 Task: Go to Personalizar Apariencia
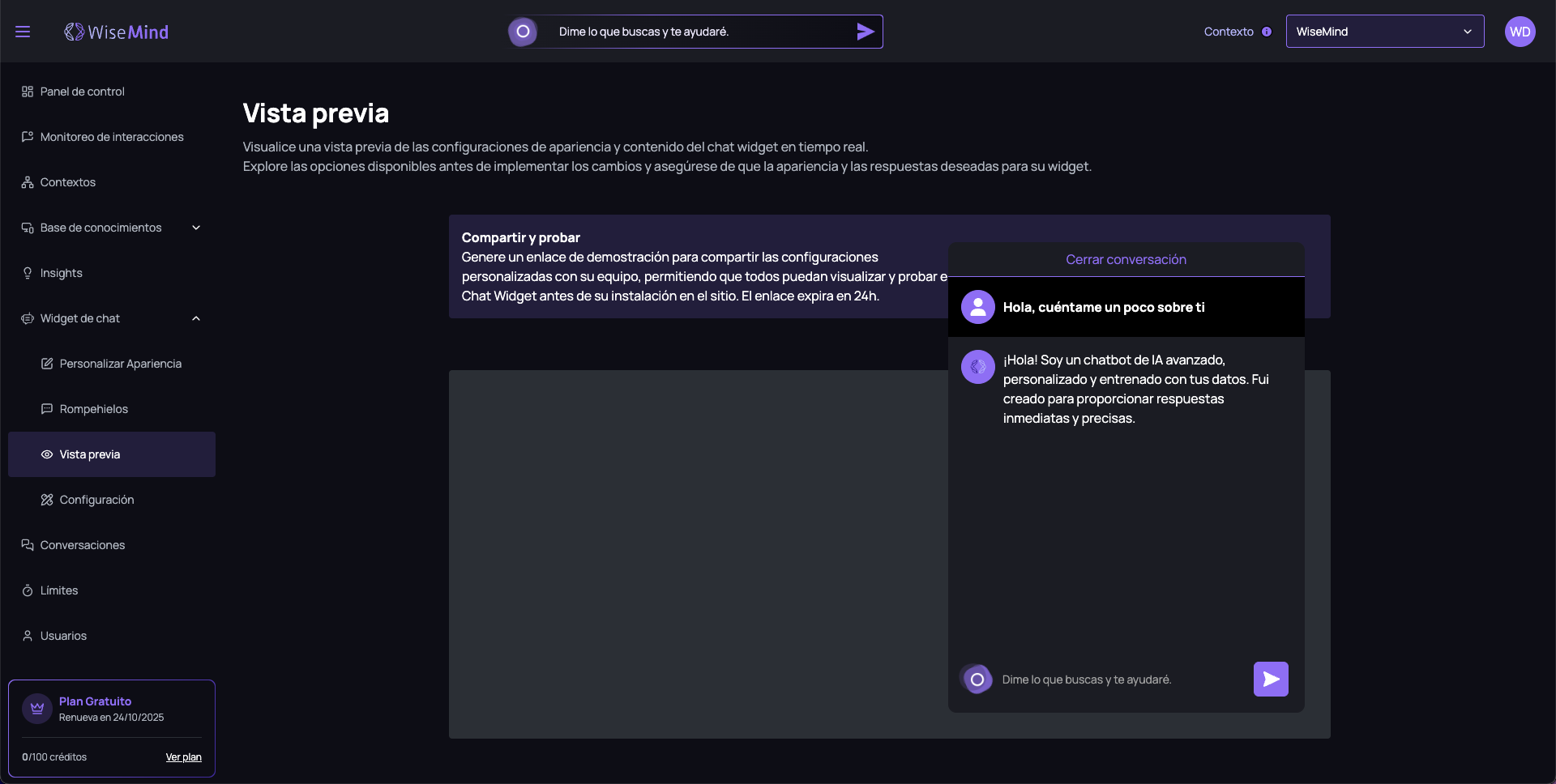pyautogui.click(x=120, y=364)
